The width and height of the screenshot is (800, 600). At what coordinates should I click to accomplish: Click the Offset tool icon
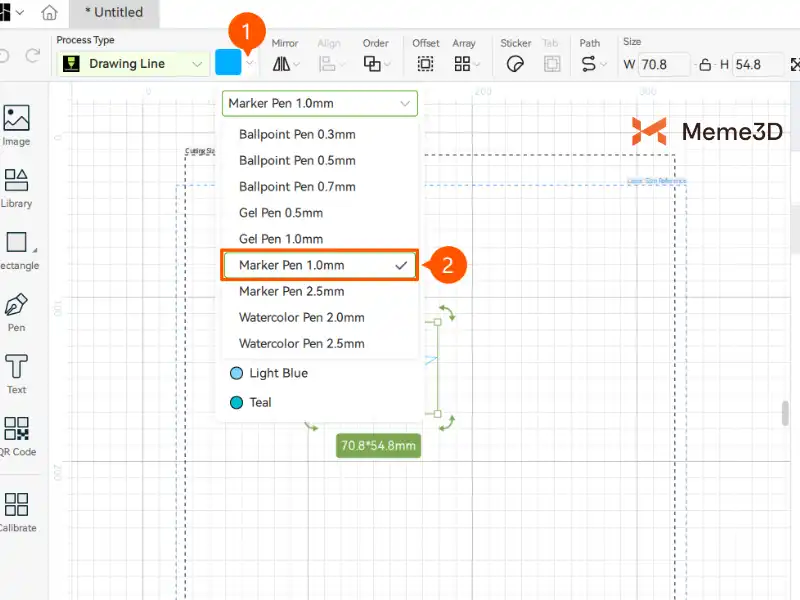[426, 64]
